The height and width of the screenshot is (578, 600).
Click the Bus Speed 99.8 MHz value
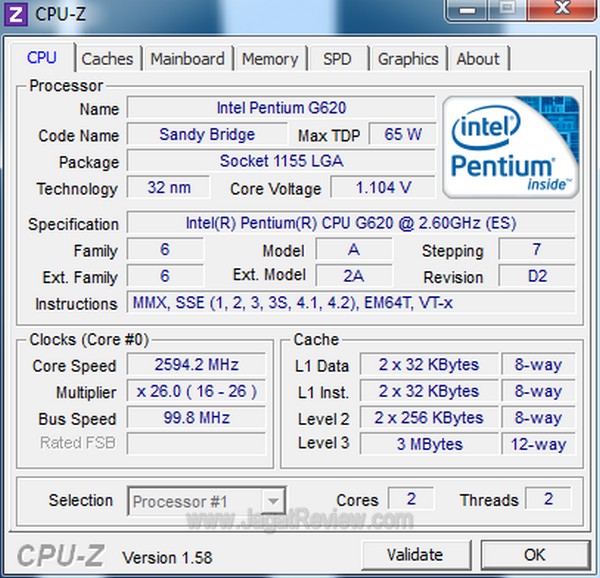click(196, 417)
